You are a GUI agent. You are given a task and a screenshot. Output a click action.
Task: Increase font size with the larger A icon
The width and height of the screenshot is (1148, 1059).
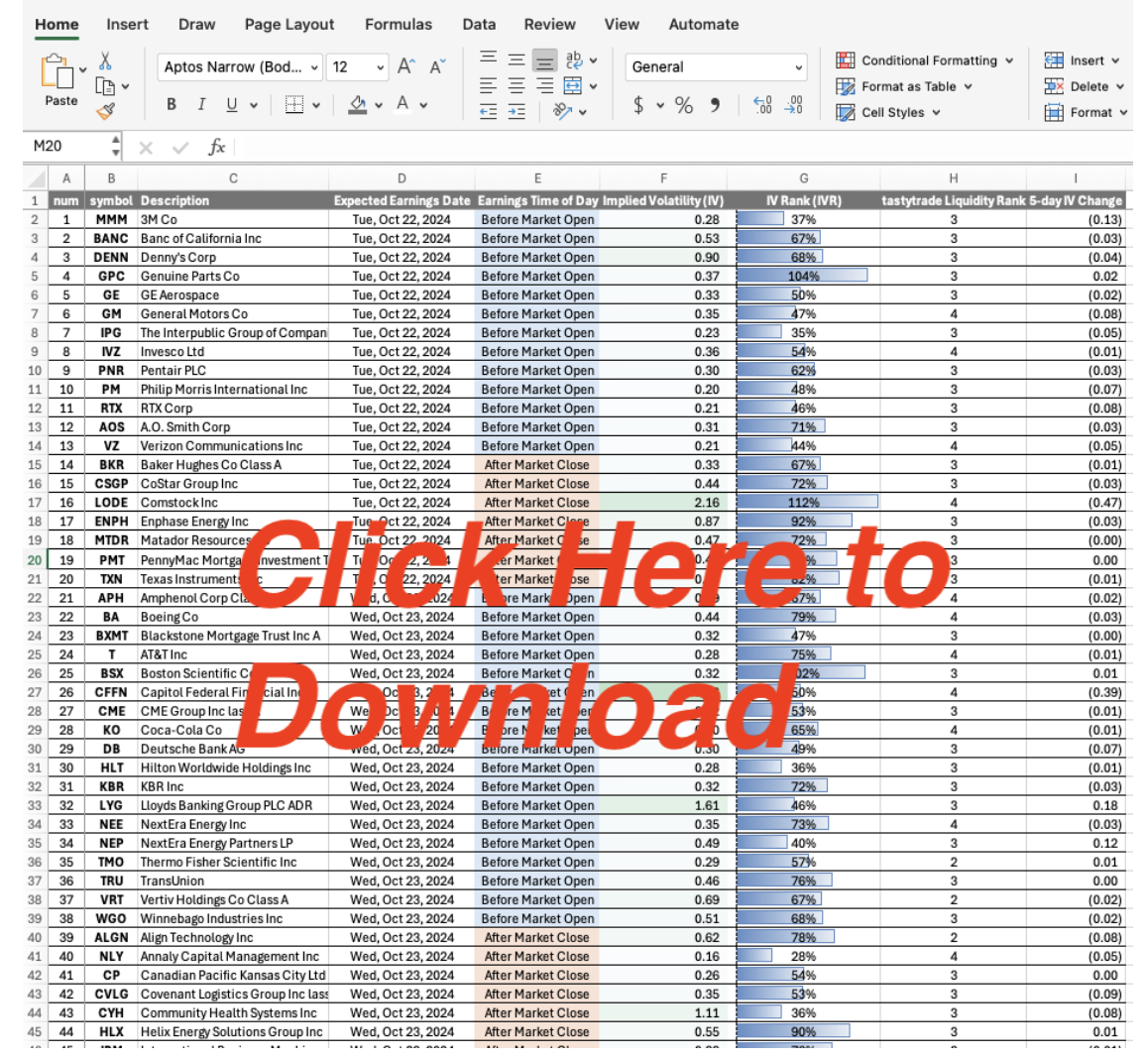[x=405, y=66]
